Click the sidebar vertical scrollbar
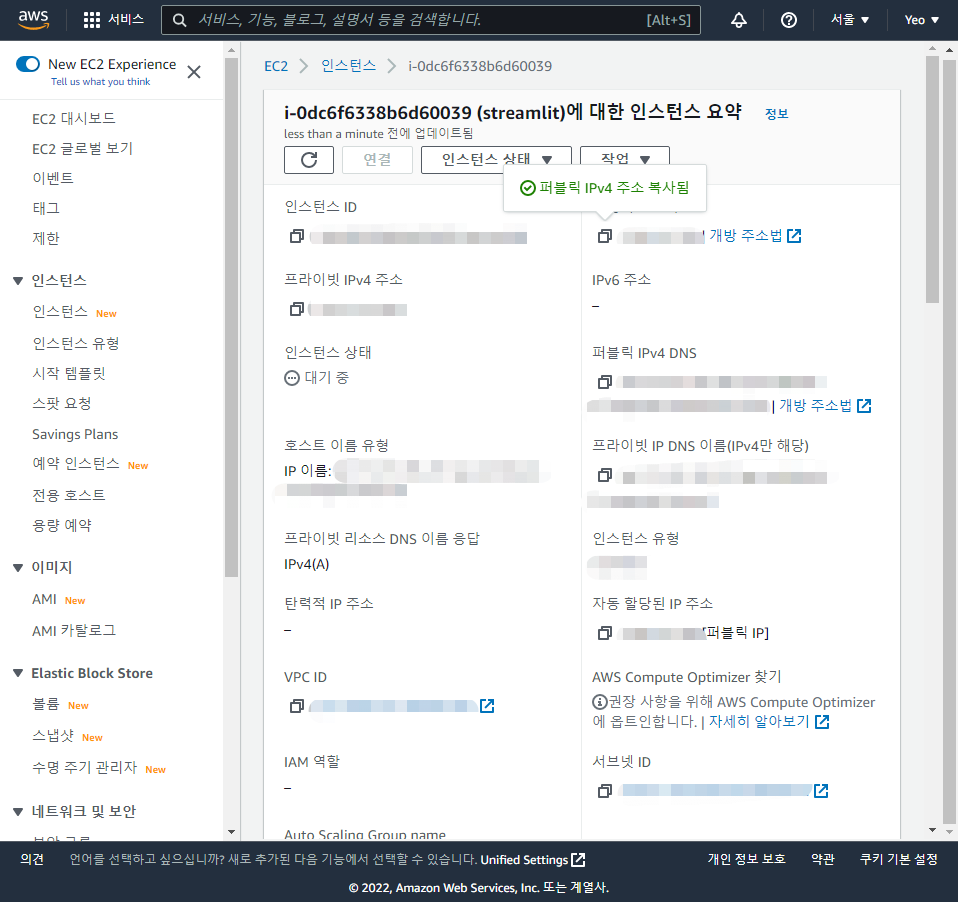The width and height of the screenshot is (958, 902). pos(231,318)
